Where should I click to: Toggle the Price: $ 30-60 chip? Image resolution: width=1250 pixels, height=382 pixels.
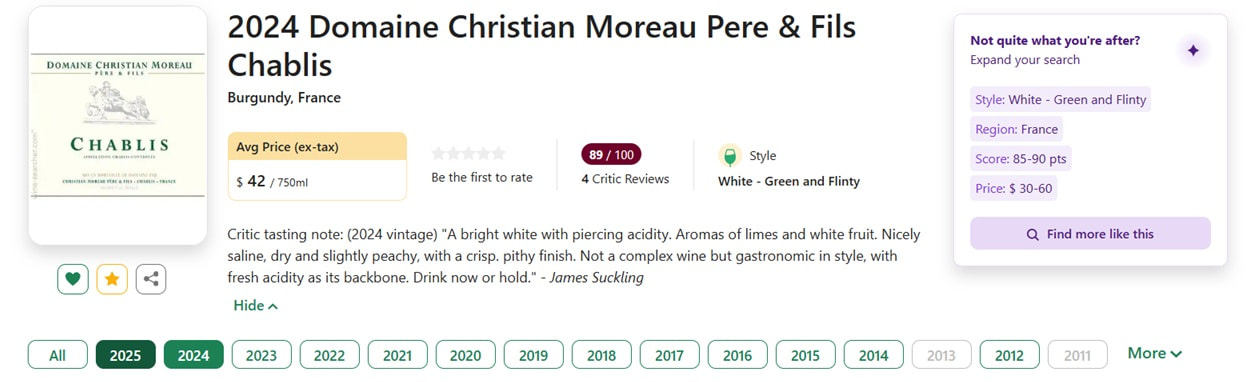1013,188
